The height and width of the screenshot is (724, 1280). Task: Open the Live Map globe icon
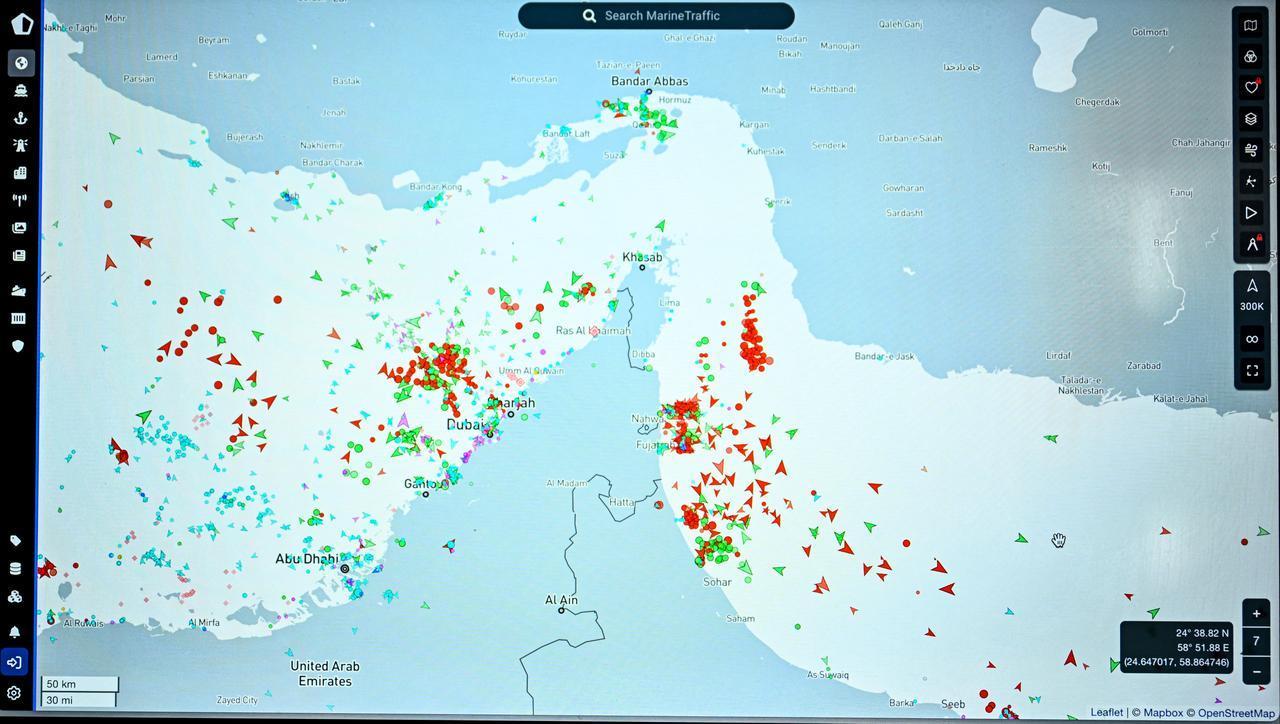20,62
